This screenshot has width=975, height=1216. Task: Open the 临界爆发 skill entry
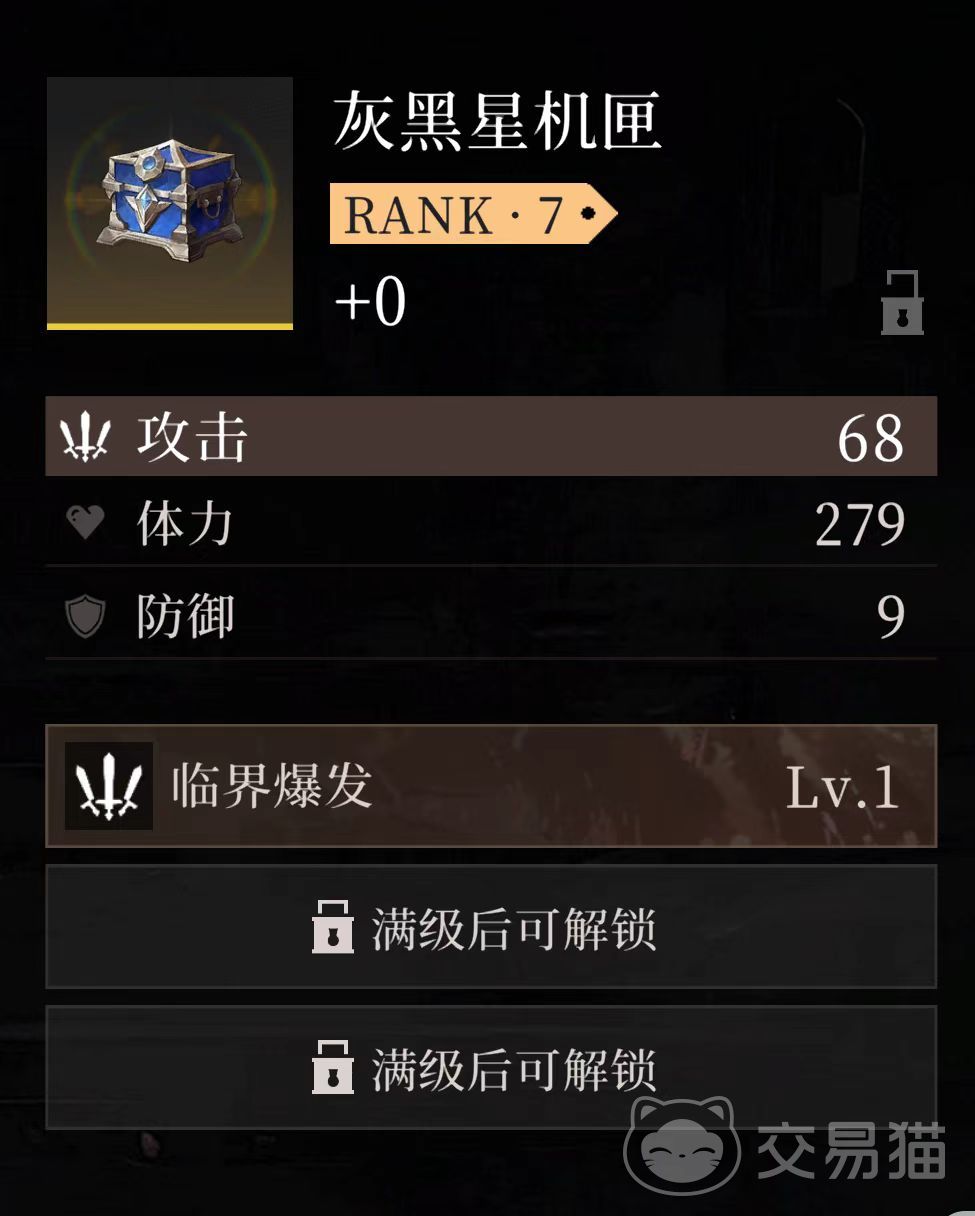(x=491, y=786)
